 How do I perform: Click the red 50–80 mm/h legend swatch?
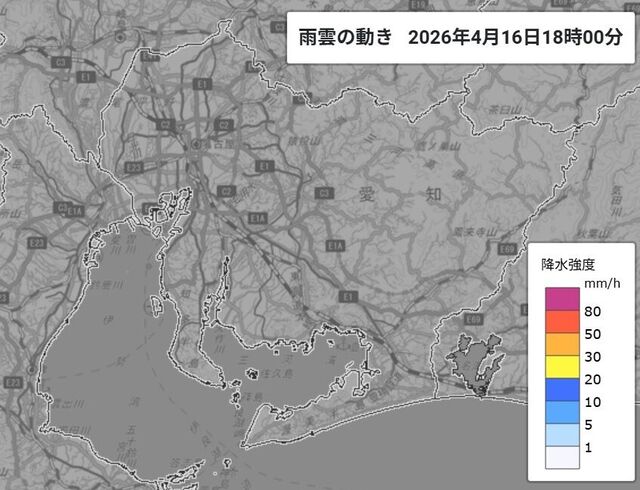coord(562,322)
